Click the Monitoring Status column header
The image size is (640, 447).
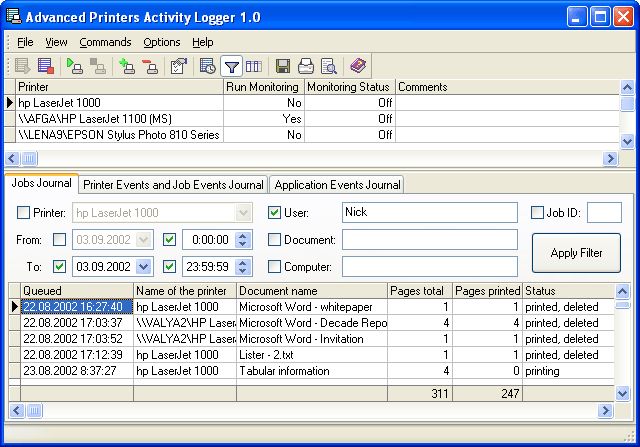click(350, 87)
